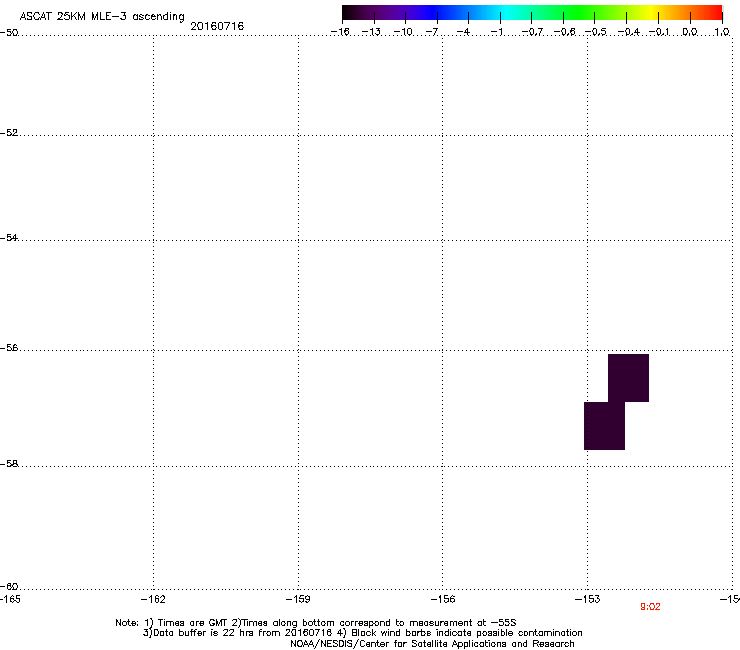
Task: Click the -7 colorbar label
Action: click(432, 32)
